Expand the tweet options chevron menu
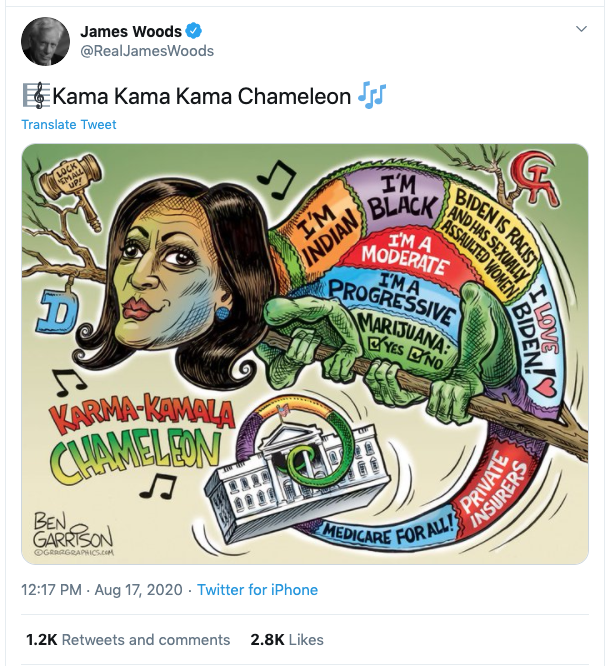The image size is (606, 666). [581, 29]
